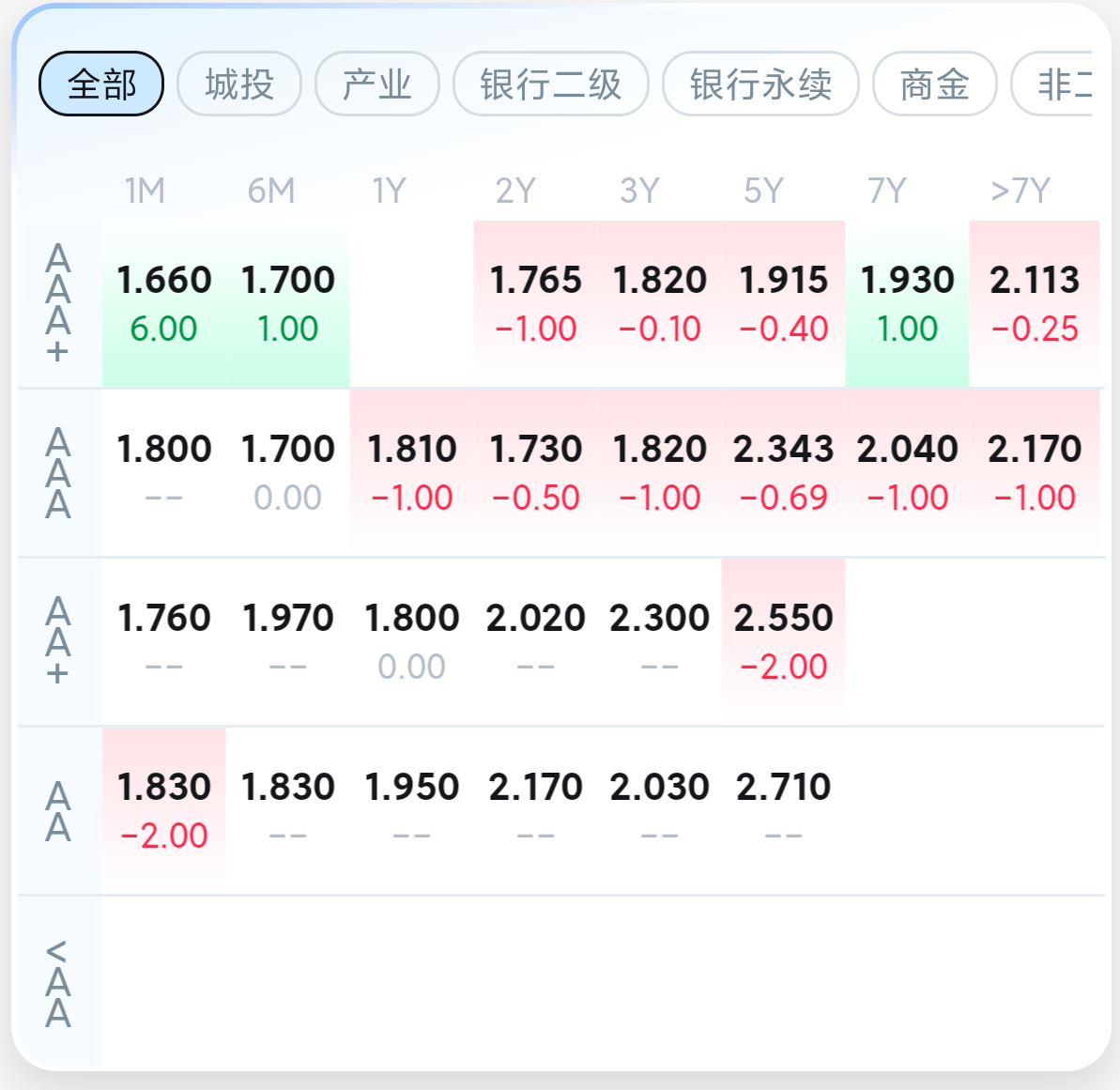The image size is (1120, 1090).
Task: Click the >7Y column header
Action: click(x=1020, y=191)
